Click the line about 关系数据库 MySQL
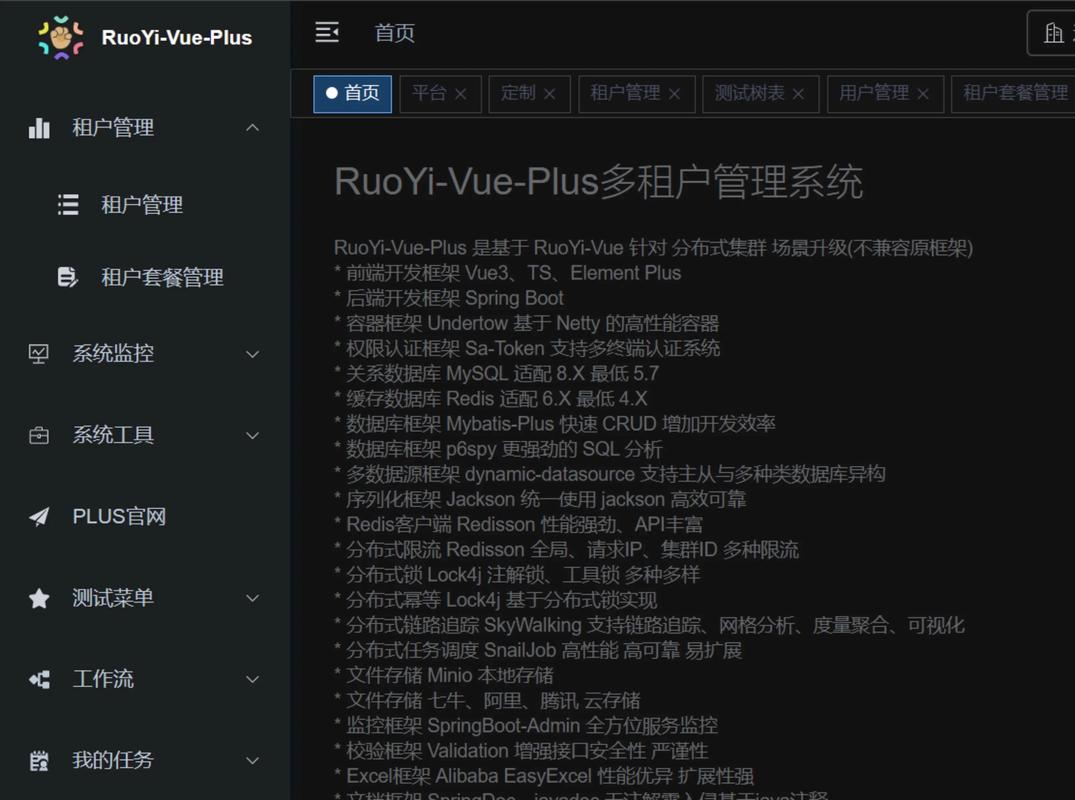The height and width of the screenshot is (800, 1075). pyautogui.click(x=496, y=374)
